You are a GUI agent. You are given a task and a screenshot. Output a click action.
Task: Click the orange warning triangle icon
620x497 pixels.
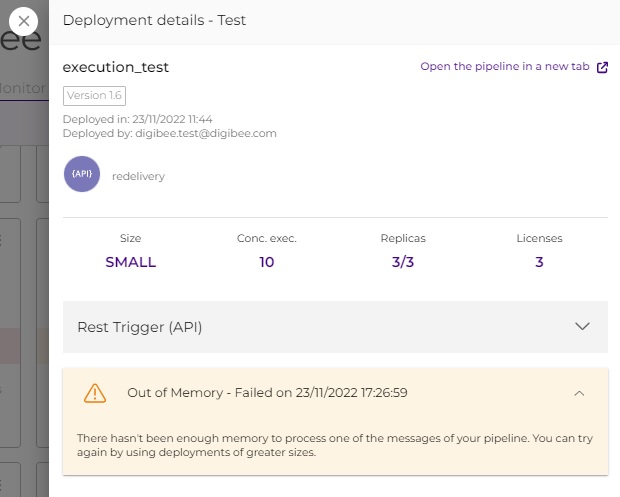click(x=94, y=393)
